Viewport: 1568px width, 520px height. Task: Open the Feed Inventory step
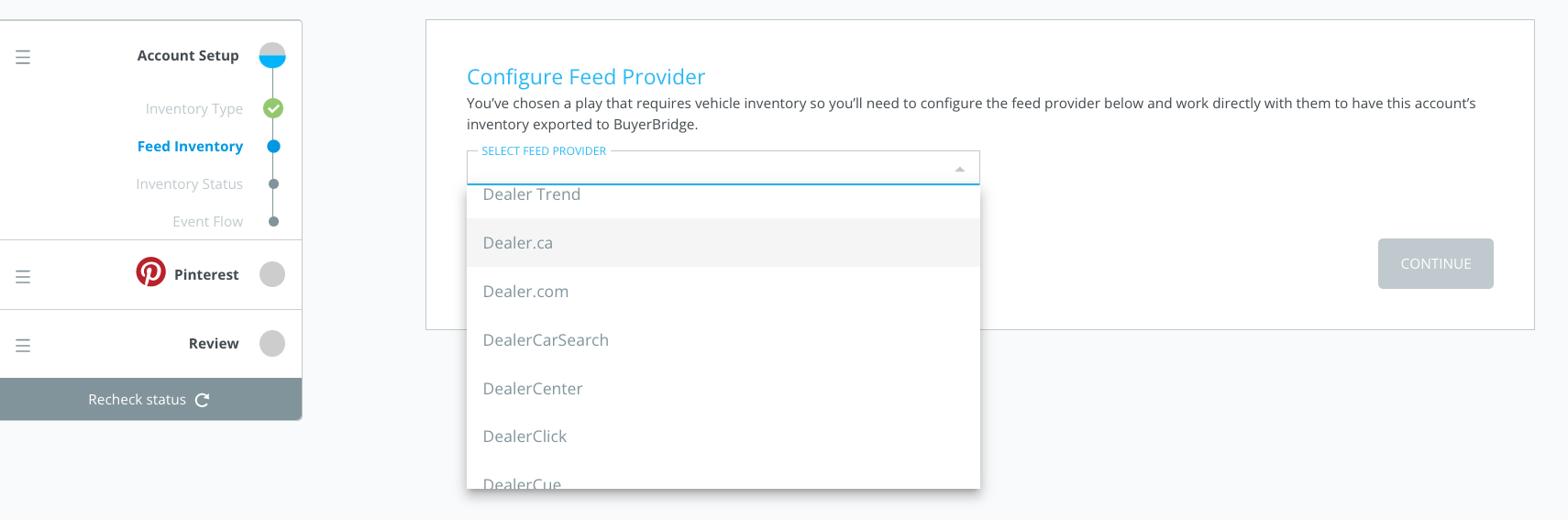190,146
